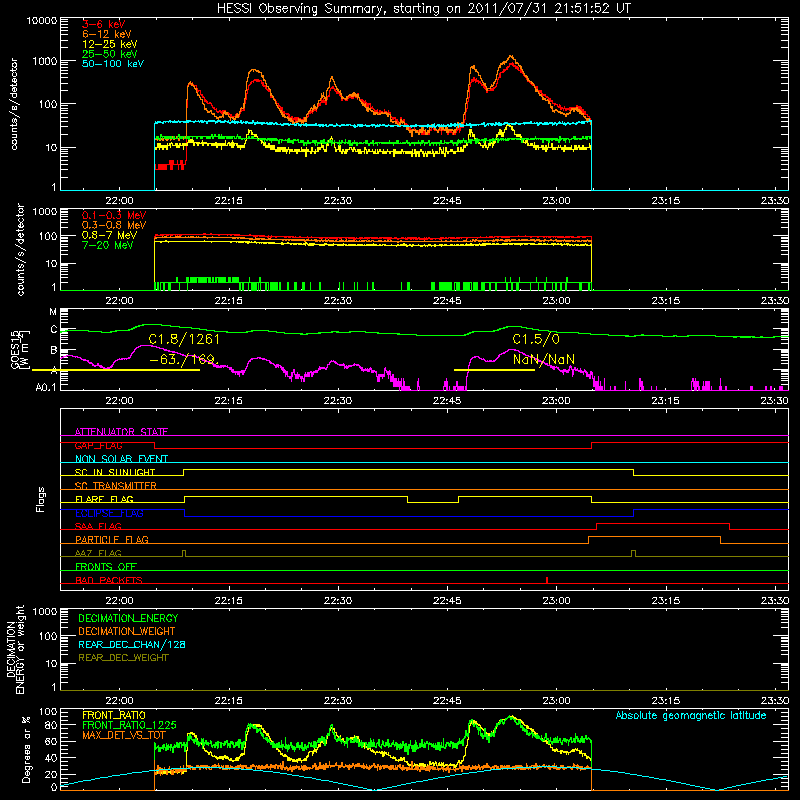
Task: Select the 6-12 keV legend label
Action: click(x=106, y=34)
